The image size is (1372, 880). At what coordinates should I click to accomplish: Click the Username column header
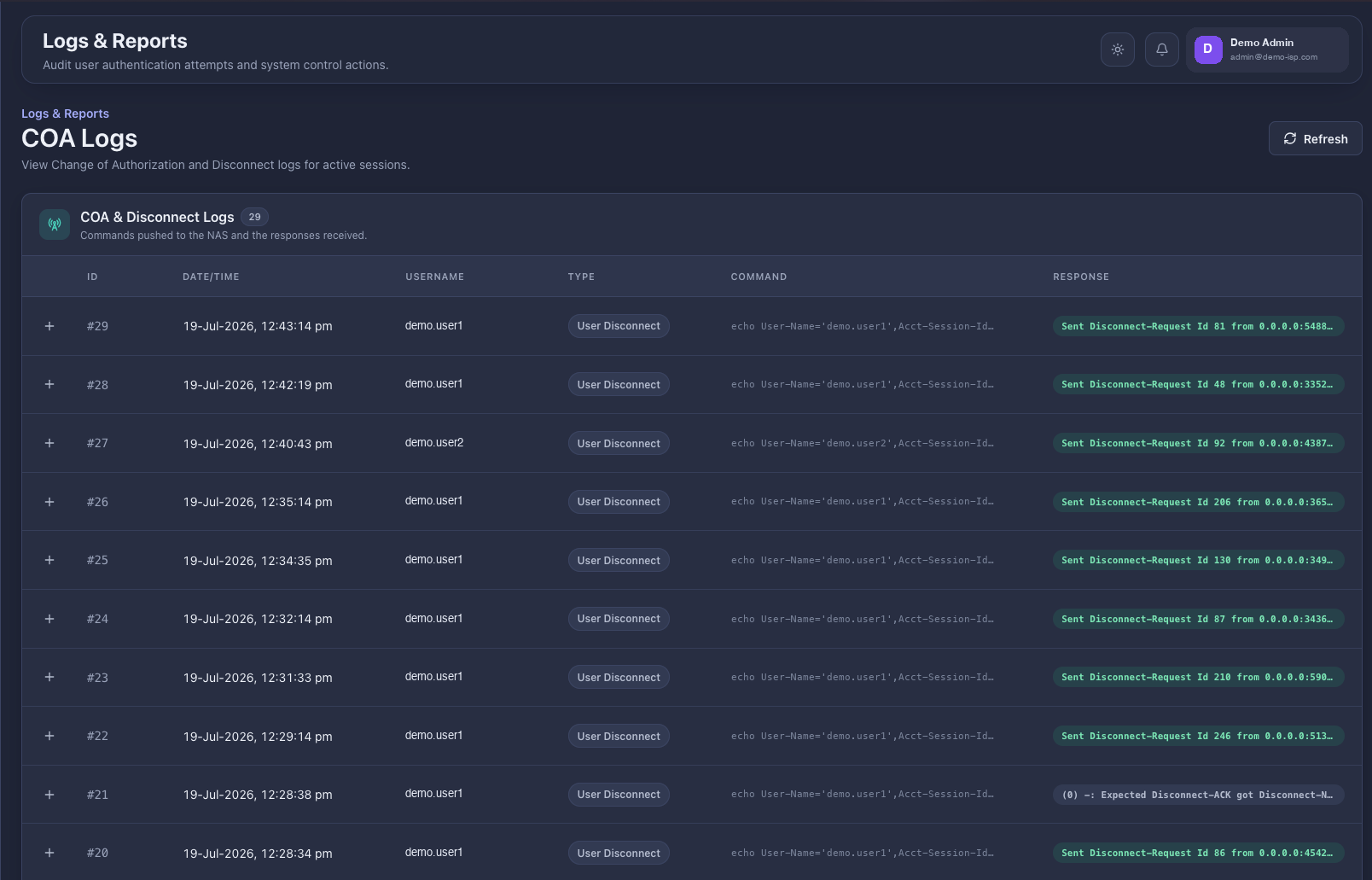tap(435, 277)
